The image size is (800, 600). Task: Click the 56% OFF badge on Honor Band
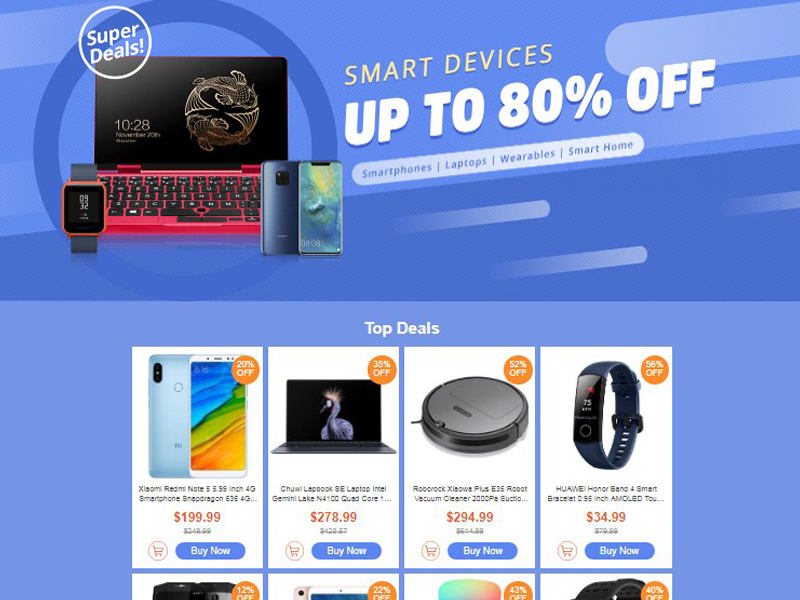[x=654, y=369]
